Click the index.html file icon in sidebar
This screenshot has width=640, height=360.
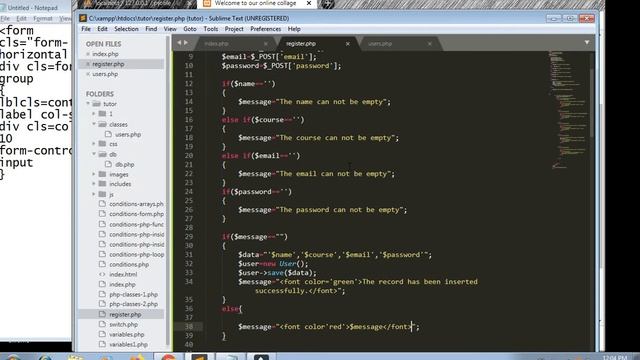(102, 274)
